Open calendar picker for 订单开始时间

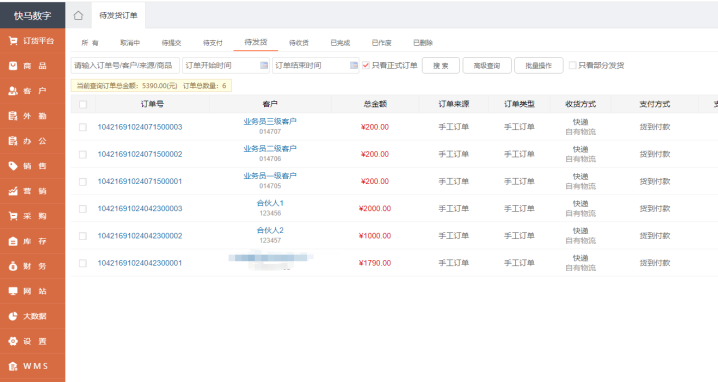click(x=264, y=65)
